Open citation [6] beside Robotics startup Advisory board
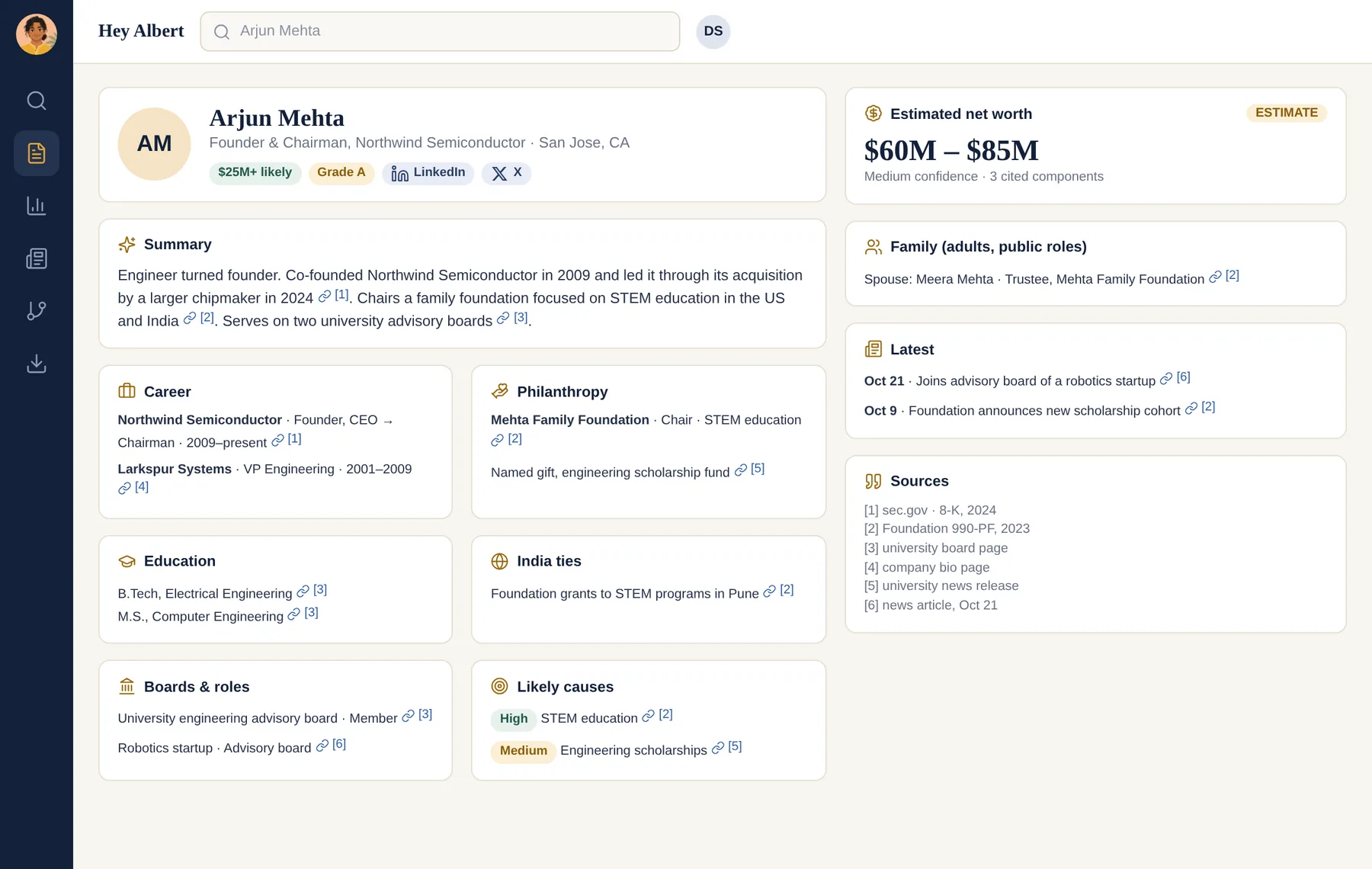 click(x=331, y=745)
